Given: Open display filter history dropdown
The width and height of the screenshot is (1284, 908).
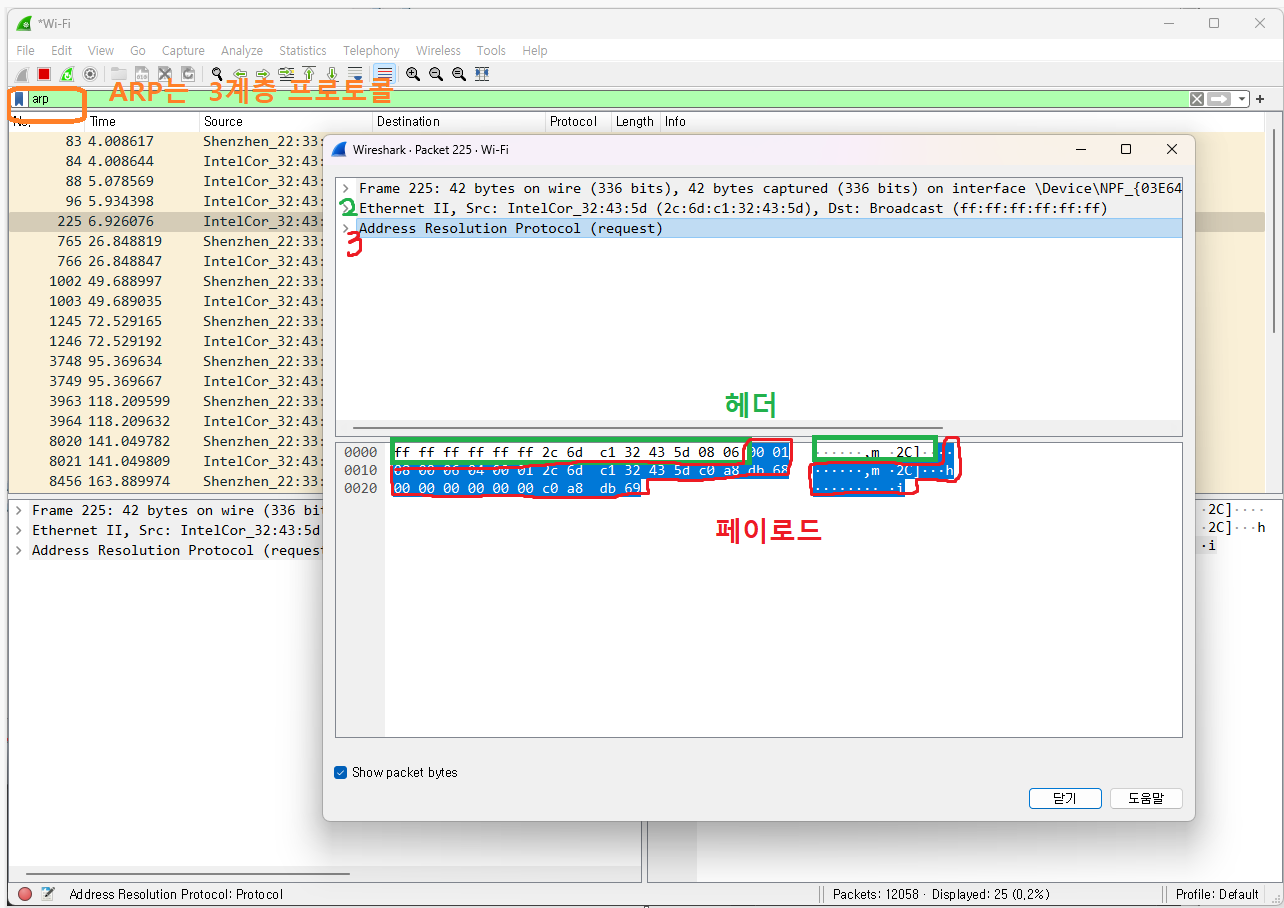Looking at the screenshot, I should tap(1242, 99).
